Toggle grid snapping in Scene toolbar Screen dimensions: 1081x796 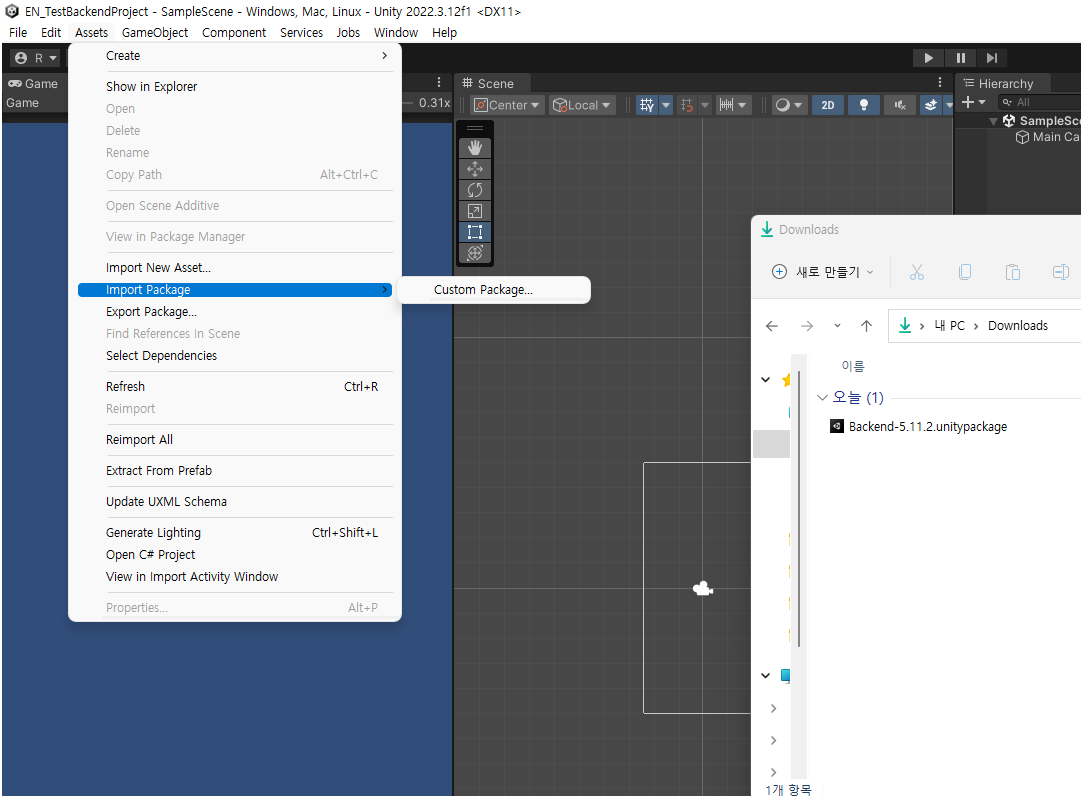point(687,105)
